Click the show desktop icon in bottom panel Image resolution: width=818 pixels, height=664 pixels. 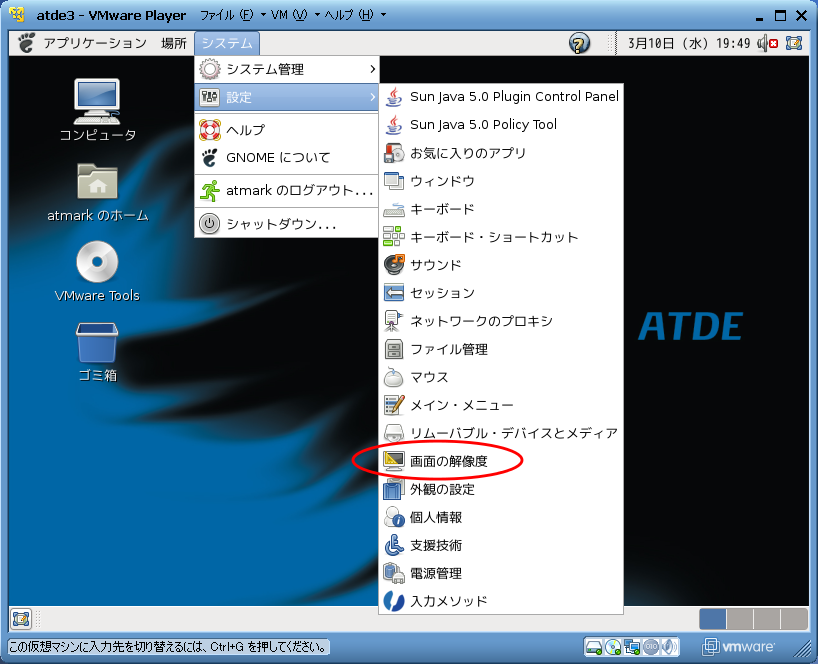[21, 619]
